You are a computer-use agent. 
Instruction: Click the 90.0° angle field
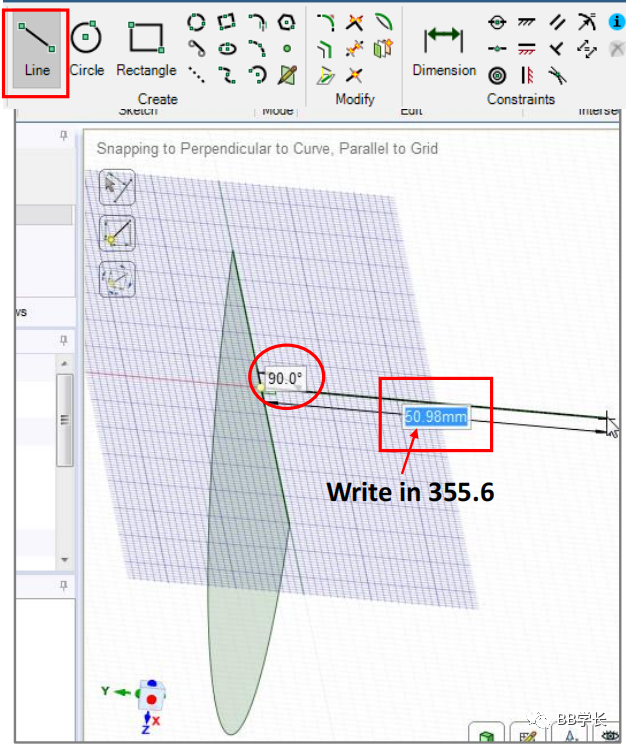[x=284, y=379]
